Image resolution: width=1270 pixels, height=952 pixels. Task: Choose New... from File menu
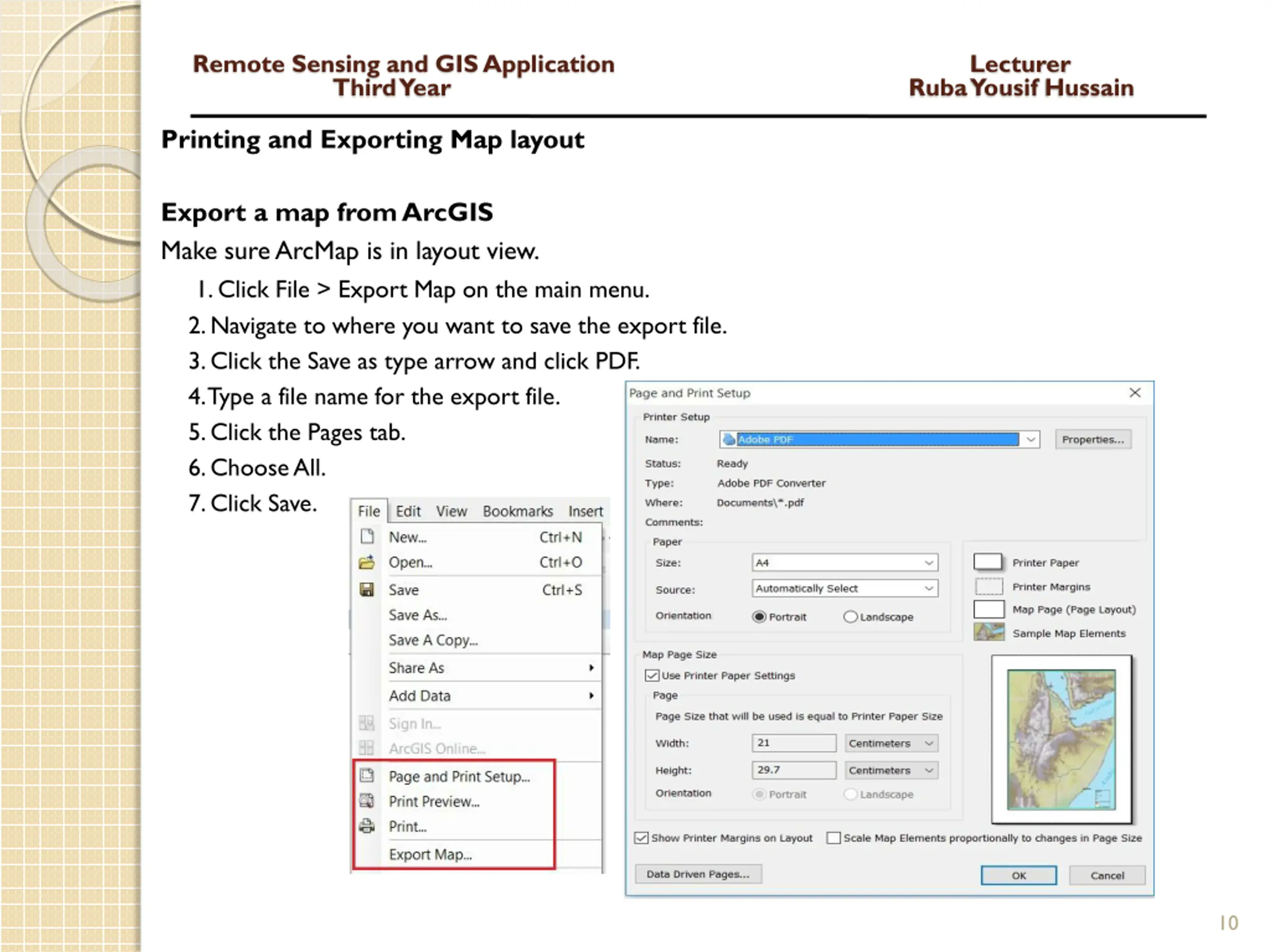click(477, 536)
